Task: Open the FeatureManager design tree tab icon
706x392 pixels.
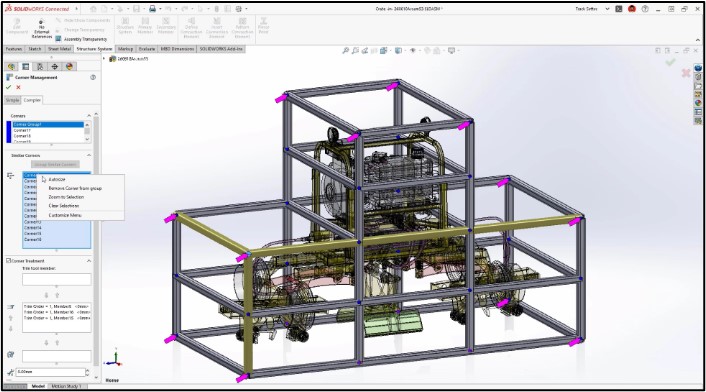Action: point(11,67)
